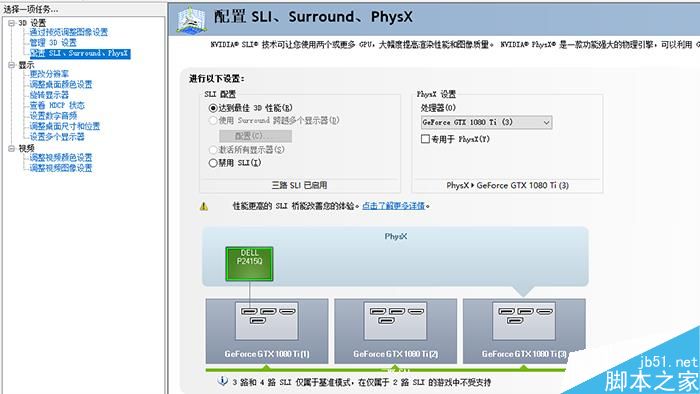Viewport: 700px width, 394px height.
Task: Open PhysX 处理器 dropdown GeForce GTX 1080 Ti
Action: click(487, 122)
